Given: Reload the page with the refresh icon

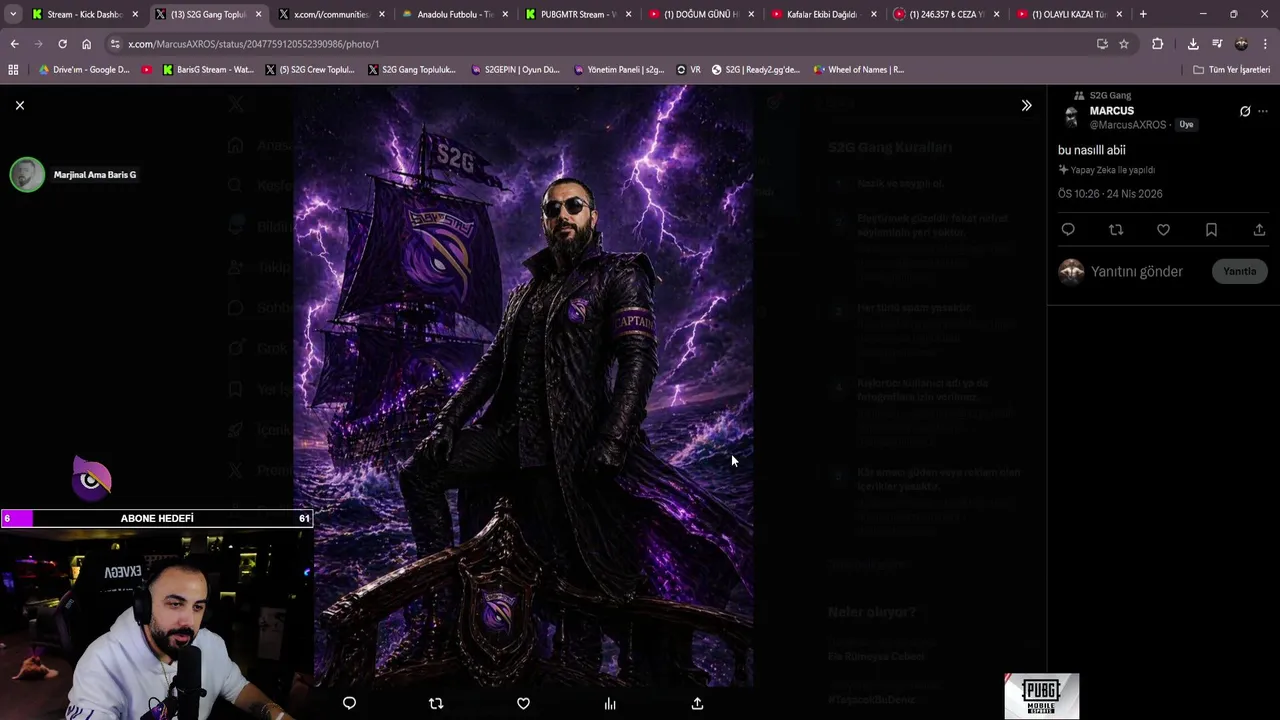Looking at the screenshot, I should pyautogui.click(x=62, y=44).
